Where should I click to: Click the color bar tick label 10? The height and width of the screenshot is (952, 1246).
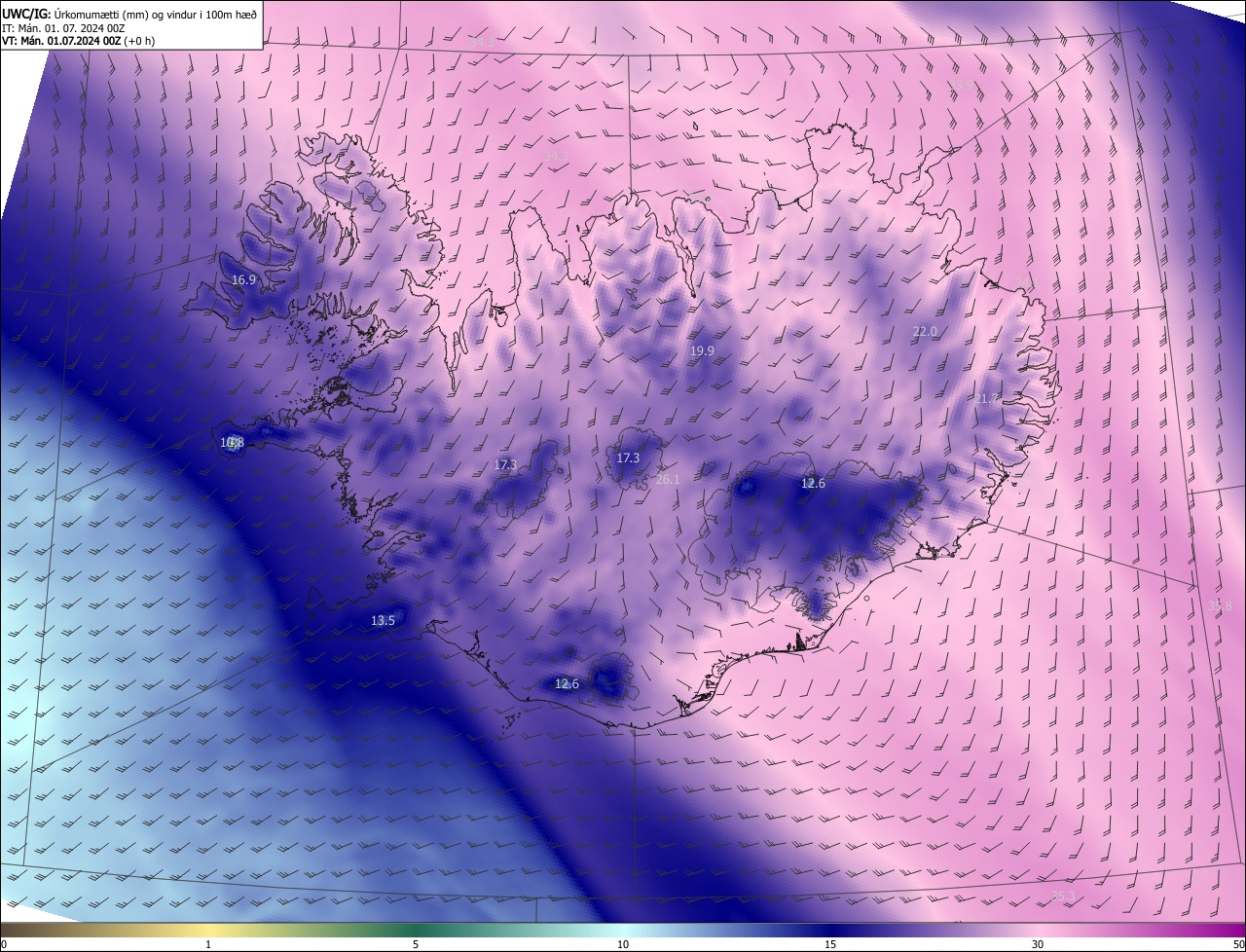[623, 944]
